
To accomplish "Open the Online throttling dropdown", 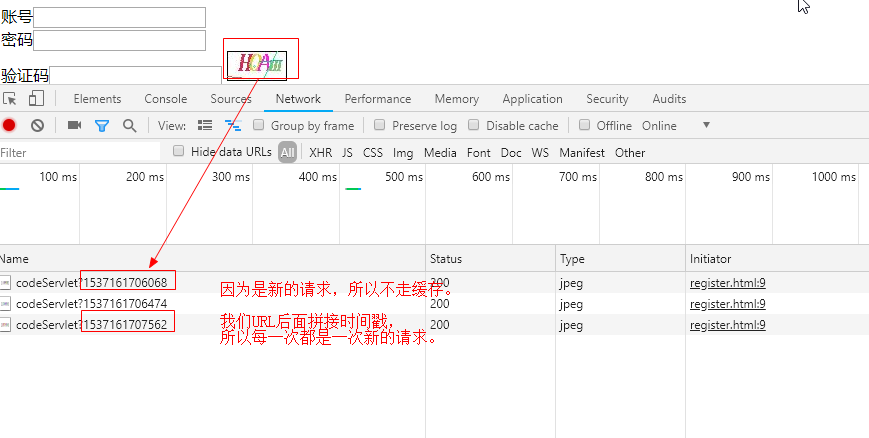I will click(676, 126).
